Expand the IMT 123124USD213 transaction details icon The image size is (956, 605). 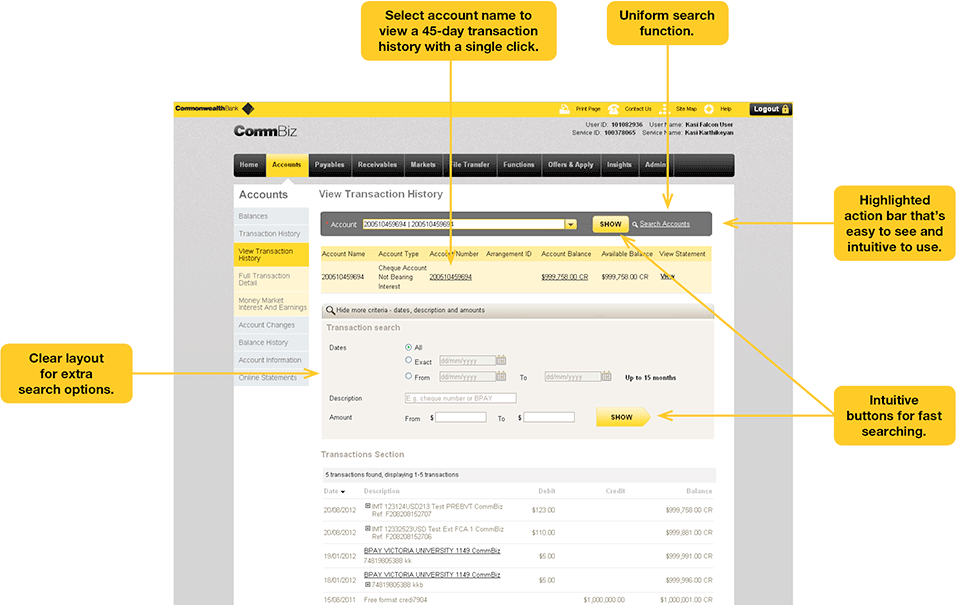click(368, 506)
